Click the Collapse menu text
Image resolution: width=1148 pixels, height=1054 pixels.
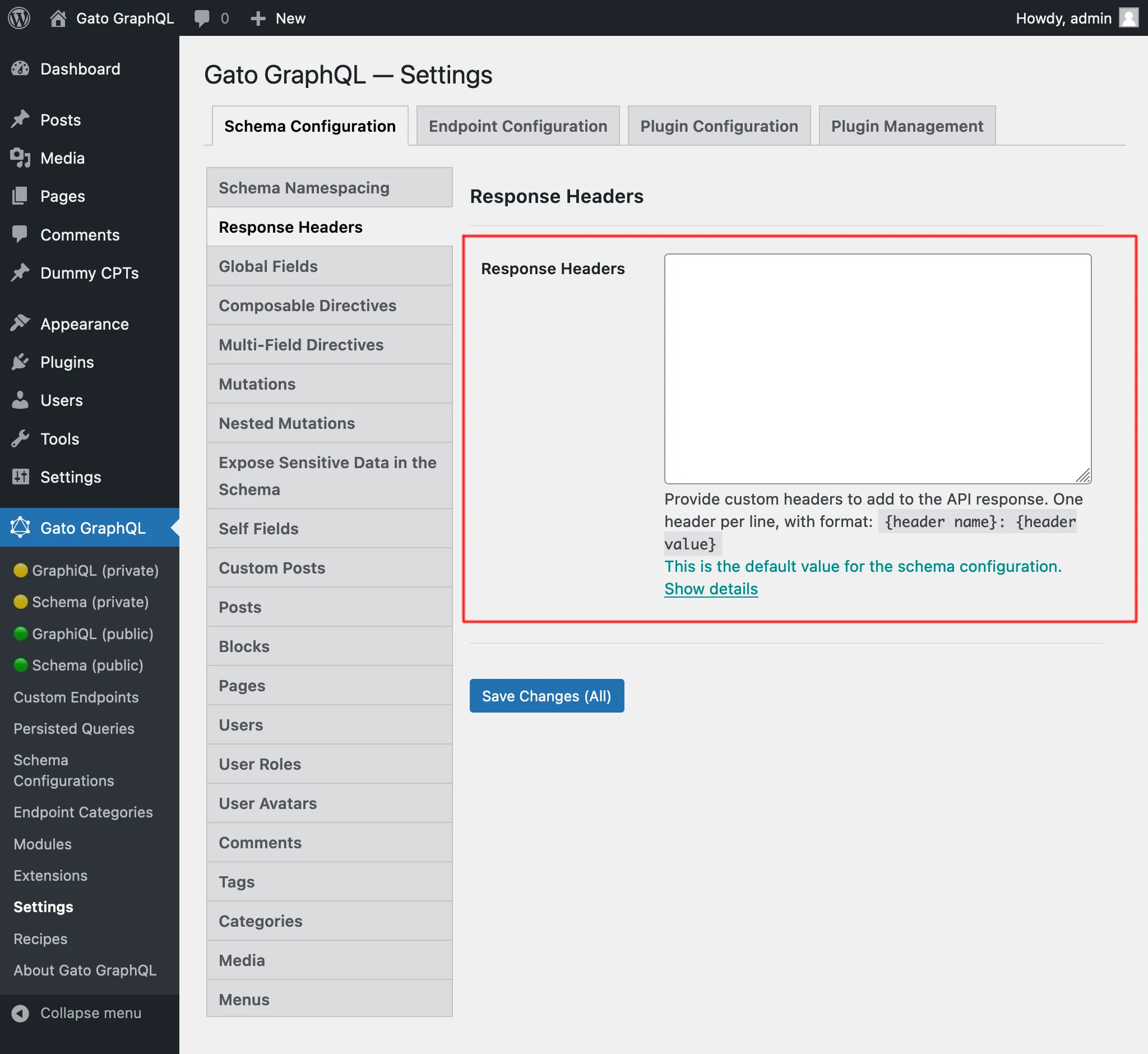[91, 1014]
